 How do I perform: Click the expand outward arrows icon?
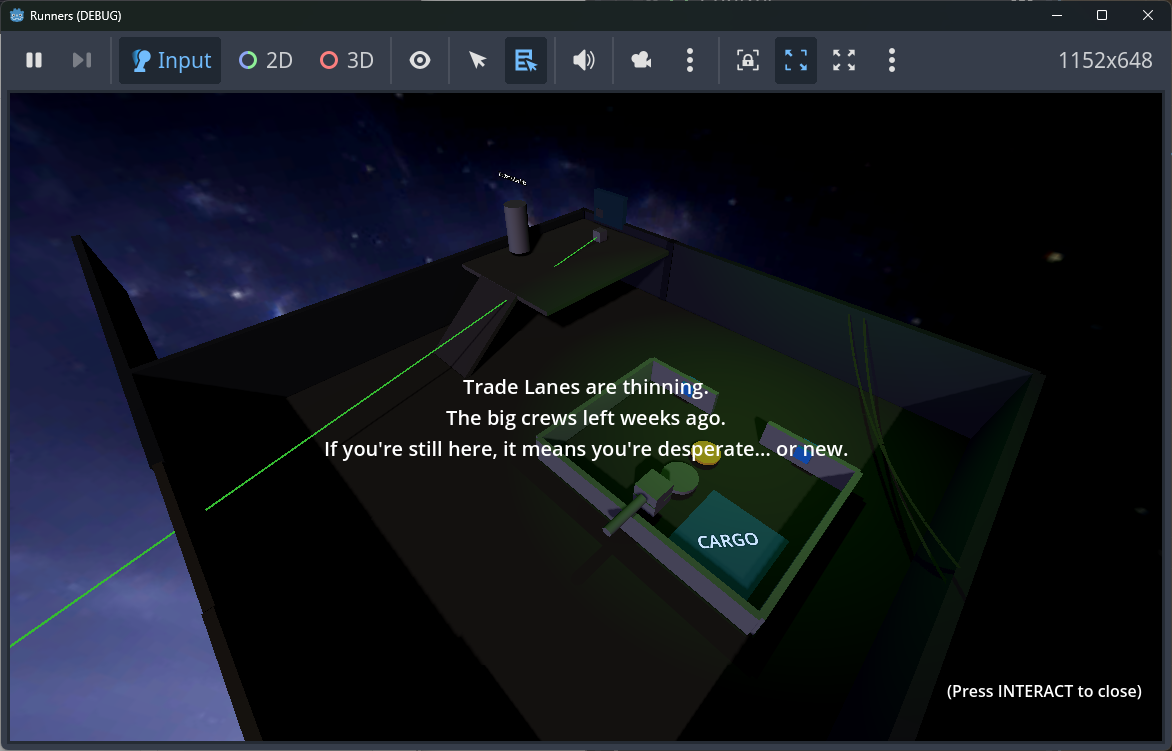(844, 60)
